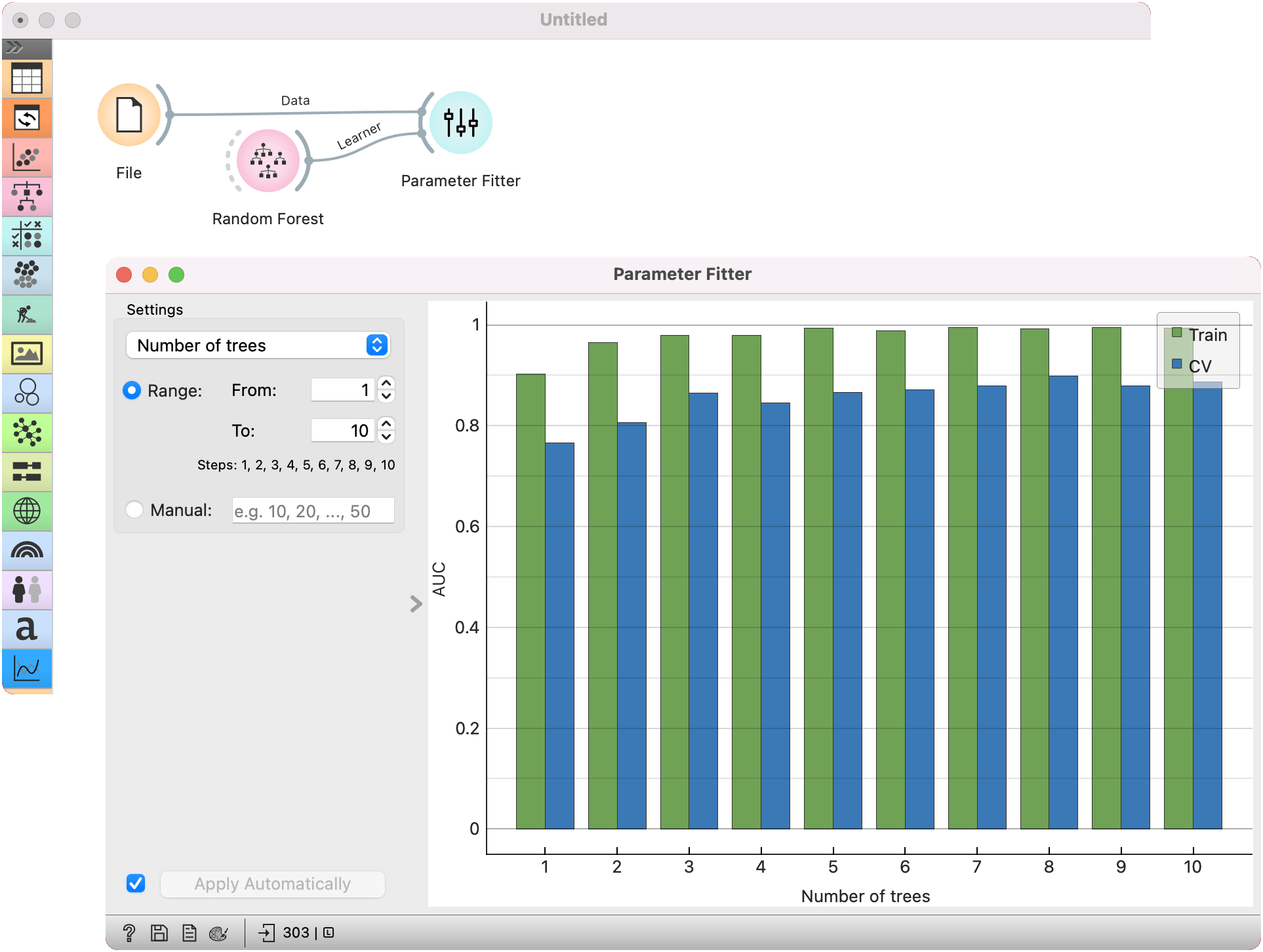1263x952 pixels.
Task: Open the Visualize scatter plot category icon
Action: (27, 158)
